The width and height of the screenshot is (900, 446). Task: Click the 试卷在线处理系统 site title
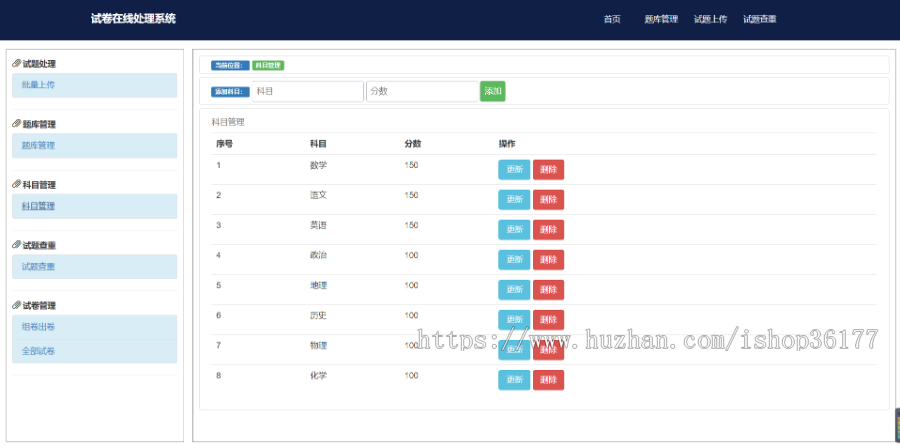pyautogui.click(x=133, y=18)
